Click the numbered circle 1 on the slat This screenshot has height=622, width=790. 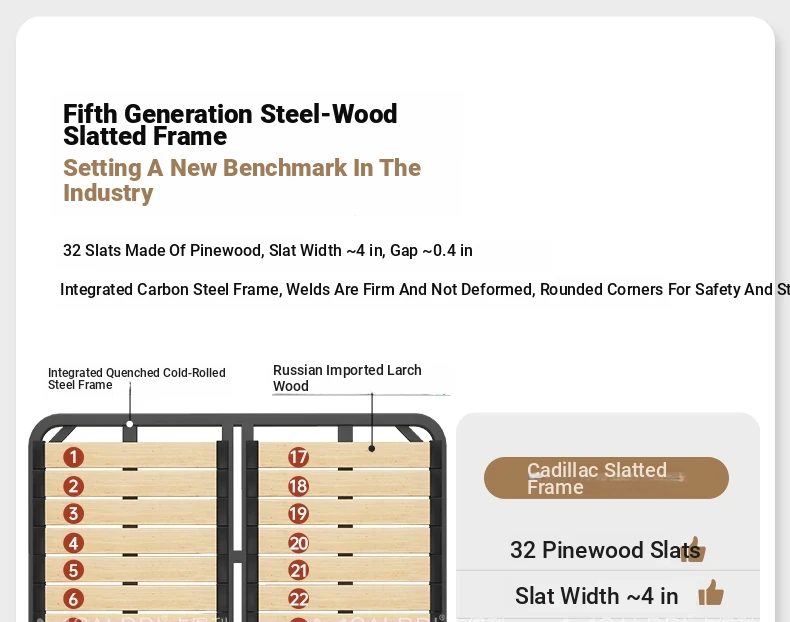coord(73,457)
